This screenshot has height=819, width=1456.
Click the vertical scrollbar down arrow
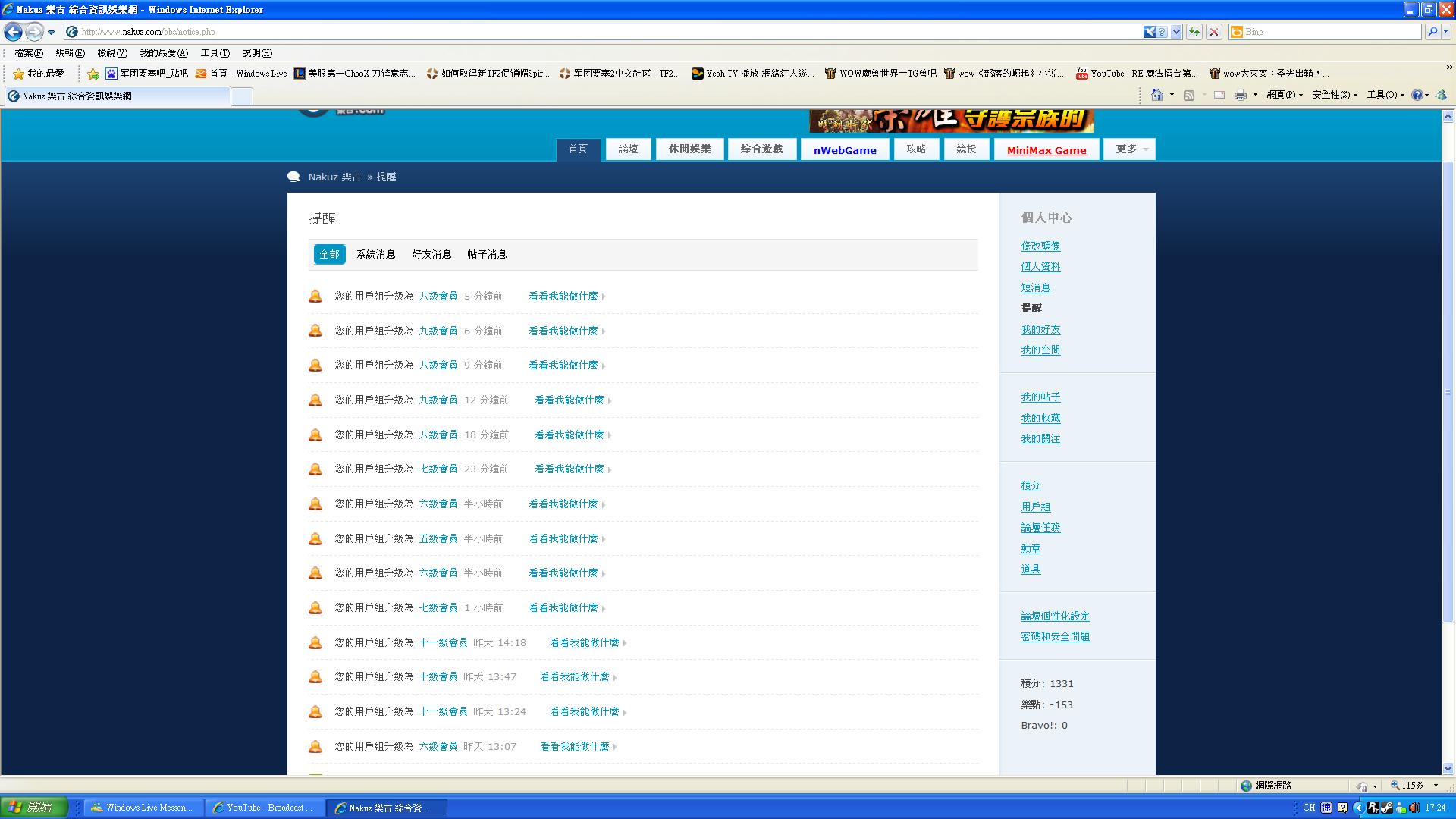click(x=1448, y=768)
